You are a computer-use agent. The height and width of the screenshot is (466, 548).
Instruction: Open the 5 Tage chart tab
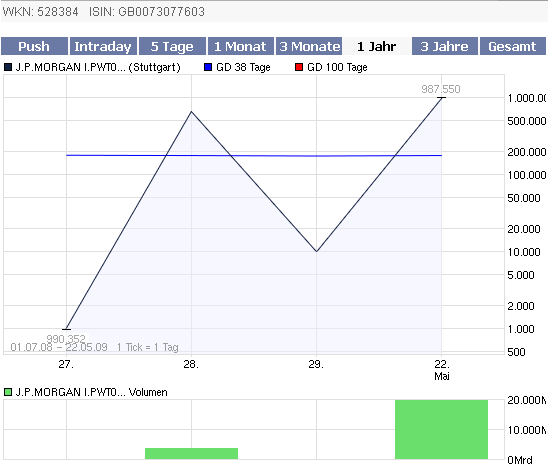pos(172,46)
